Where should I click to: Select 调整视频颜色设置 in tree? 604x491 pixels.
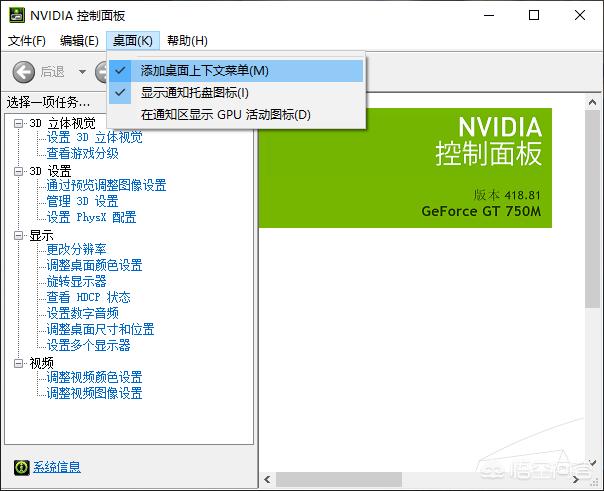pyautogui.click(x=94, y=377)
